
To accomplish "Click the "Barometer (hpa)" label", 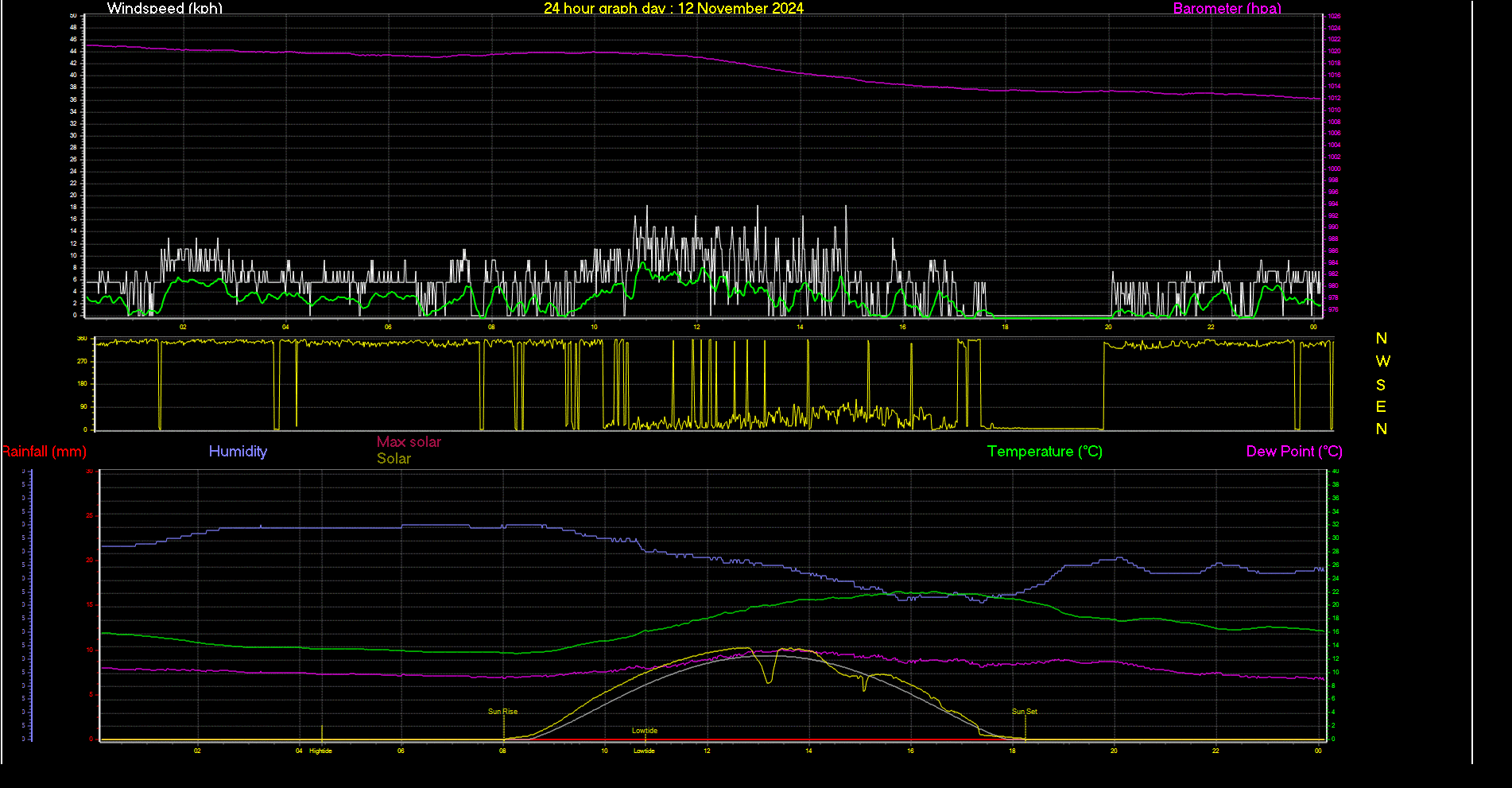I will (x=1227, y=8).
